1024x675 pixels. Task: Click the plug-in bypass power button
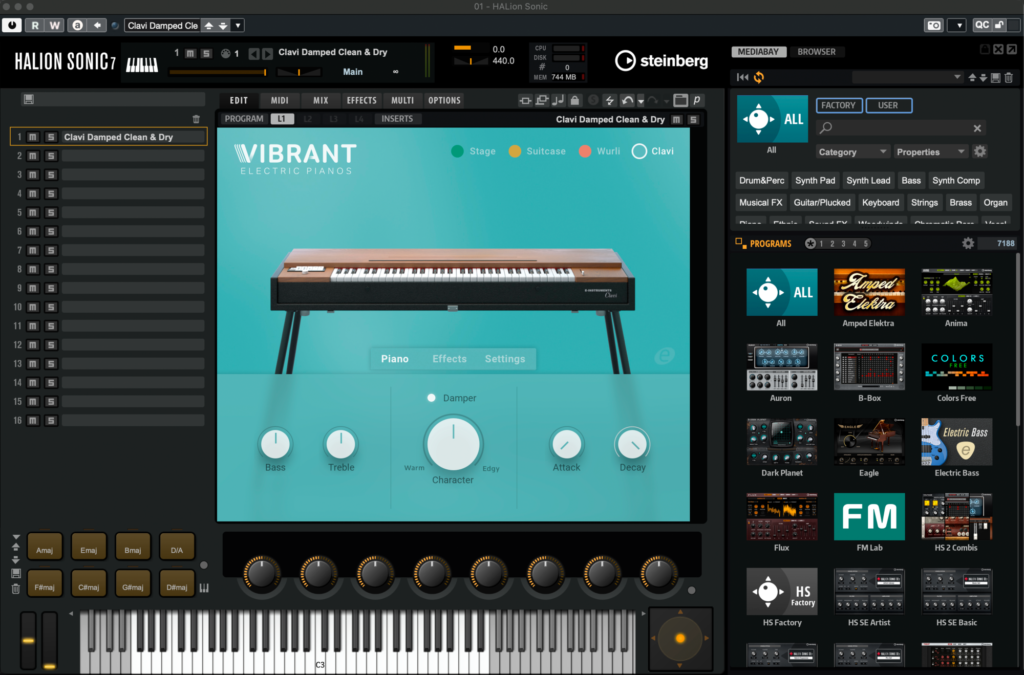(12, 25)
